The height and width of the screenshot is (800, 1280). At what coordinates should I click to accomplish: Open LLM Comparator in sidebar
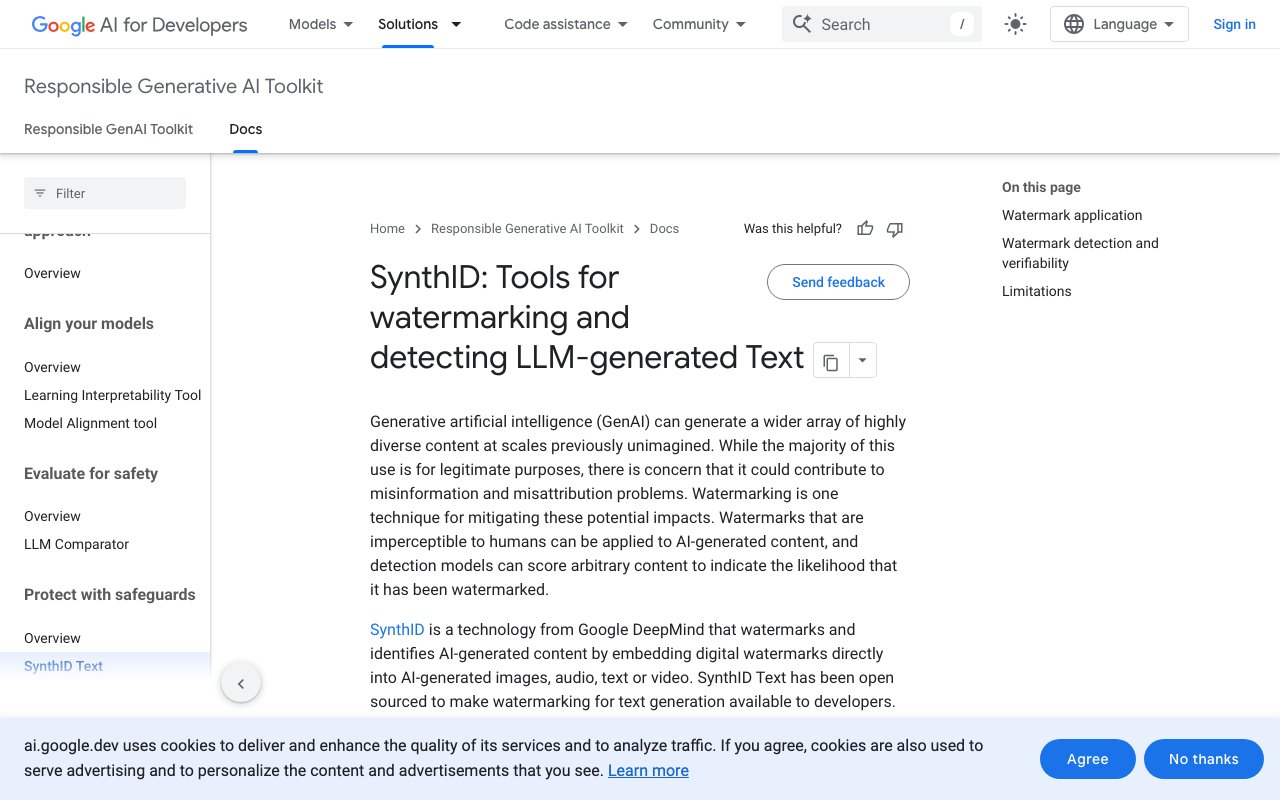pyautogui.click(x=77, y=544)
